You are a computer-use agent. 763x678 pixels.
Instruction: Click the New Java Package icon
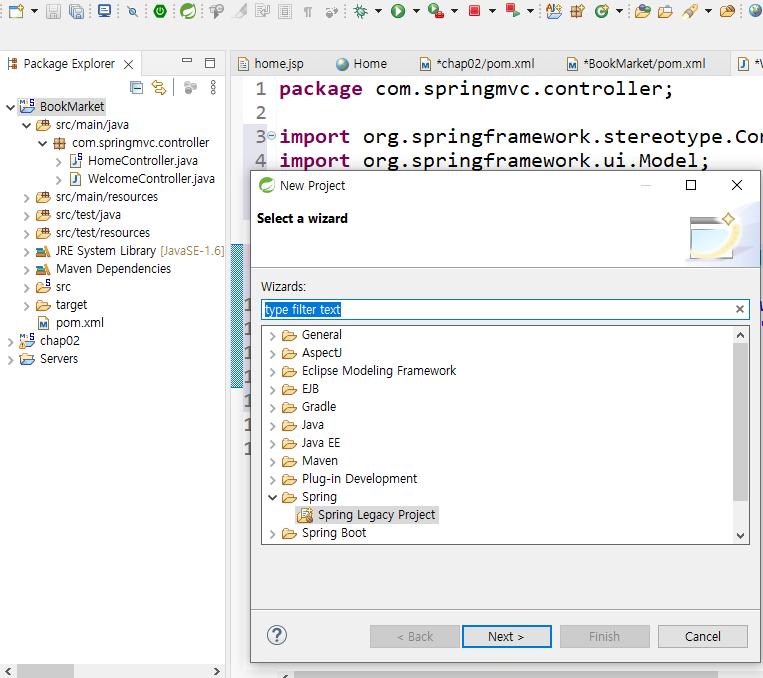pyautogui.click(x=578, y=11)
